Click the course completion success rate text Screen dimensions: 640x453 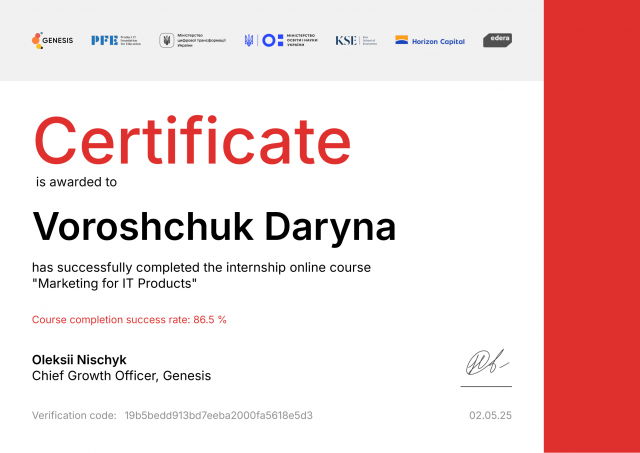pyautogui.click(x=129, y=320)
